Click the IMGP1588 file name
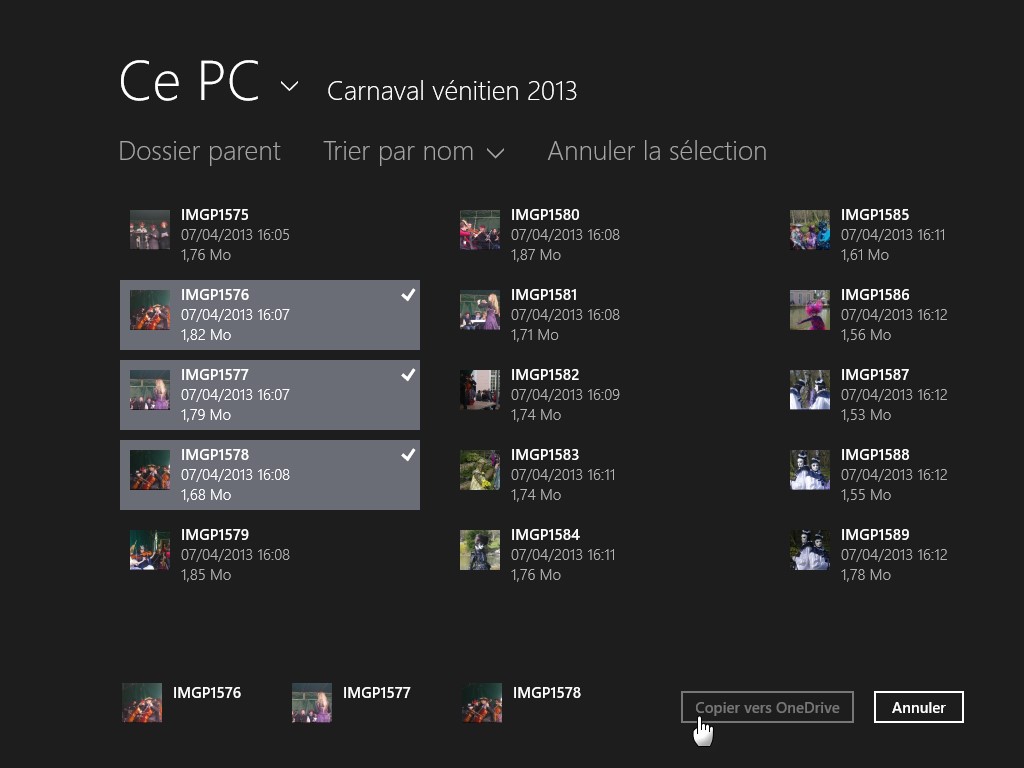This screenshot has height=768, width=1024. [x=875, y=455]
